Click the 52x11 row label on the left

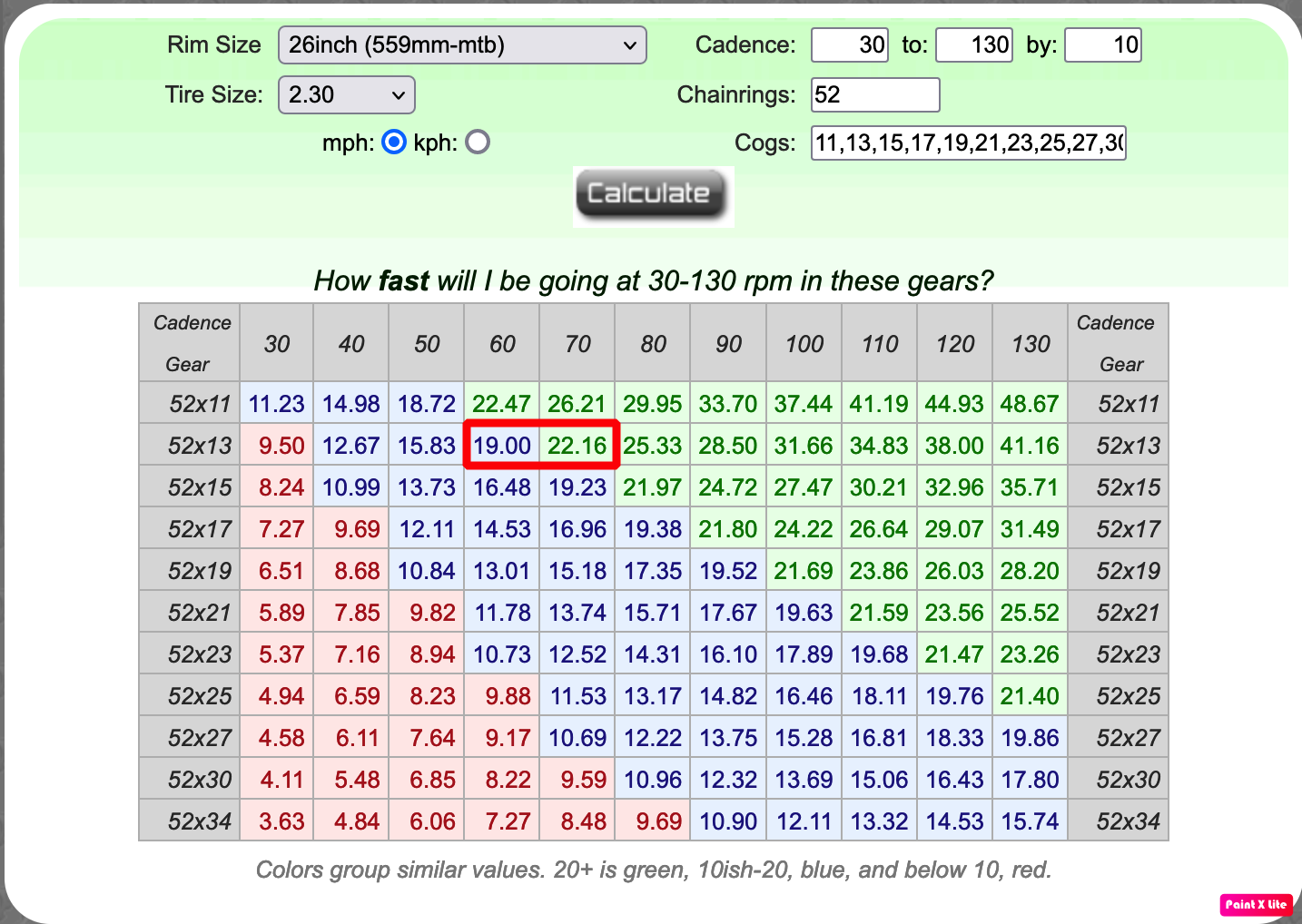(x=189, y=402)
